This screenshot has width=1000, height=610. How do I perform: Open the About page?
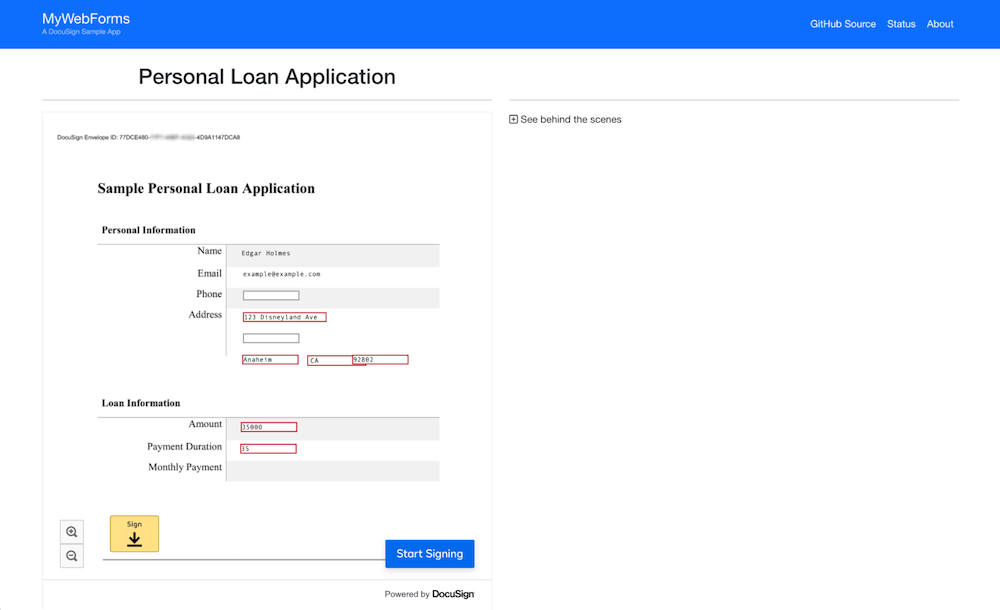click(x=940, y=23)
